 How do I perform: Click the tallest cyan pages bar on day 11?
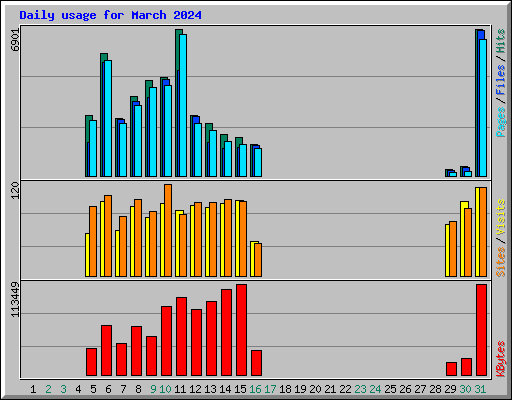(x=183, y=105)
